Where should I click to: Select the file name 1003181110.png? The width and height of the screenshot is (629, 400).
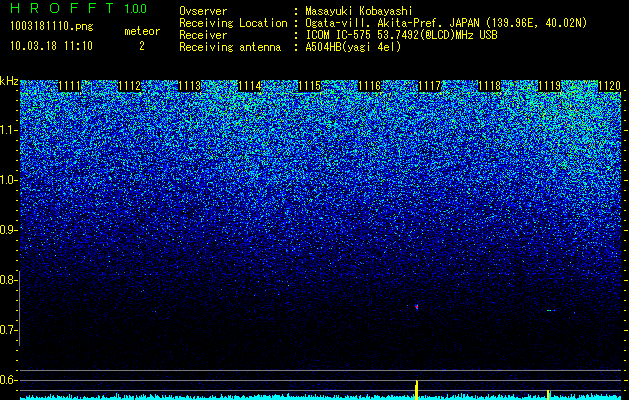(x=52, y=26)
